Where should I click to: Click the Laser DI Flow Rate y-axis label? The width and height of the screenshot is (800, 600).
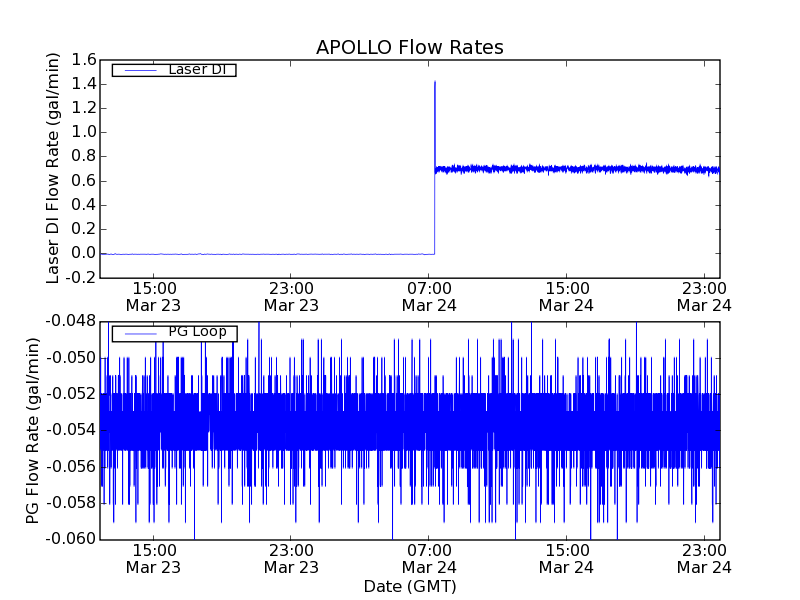[54, 168]
